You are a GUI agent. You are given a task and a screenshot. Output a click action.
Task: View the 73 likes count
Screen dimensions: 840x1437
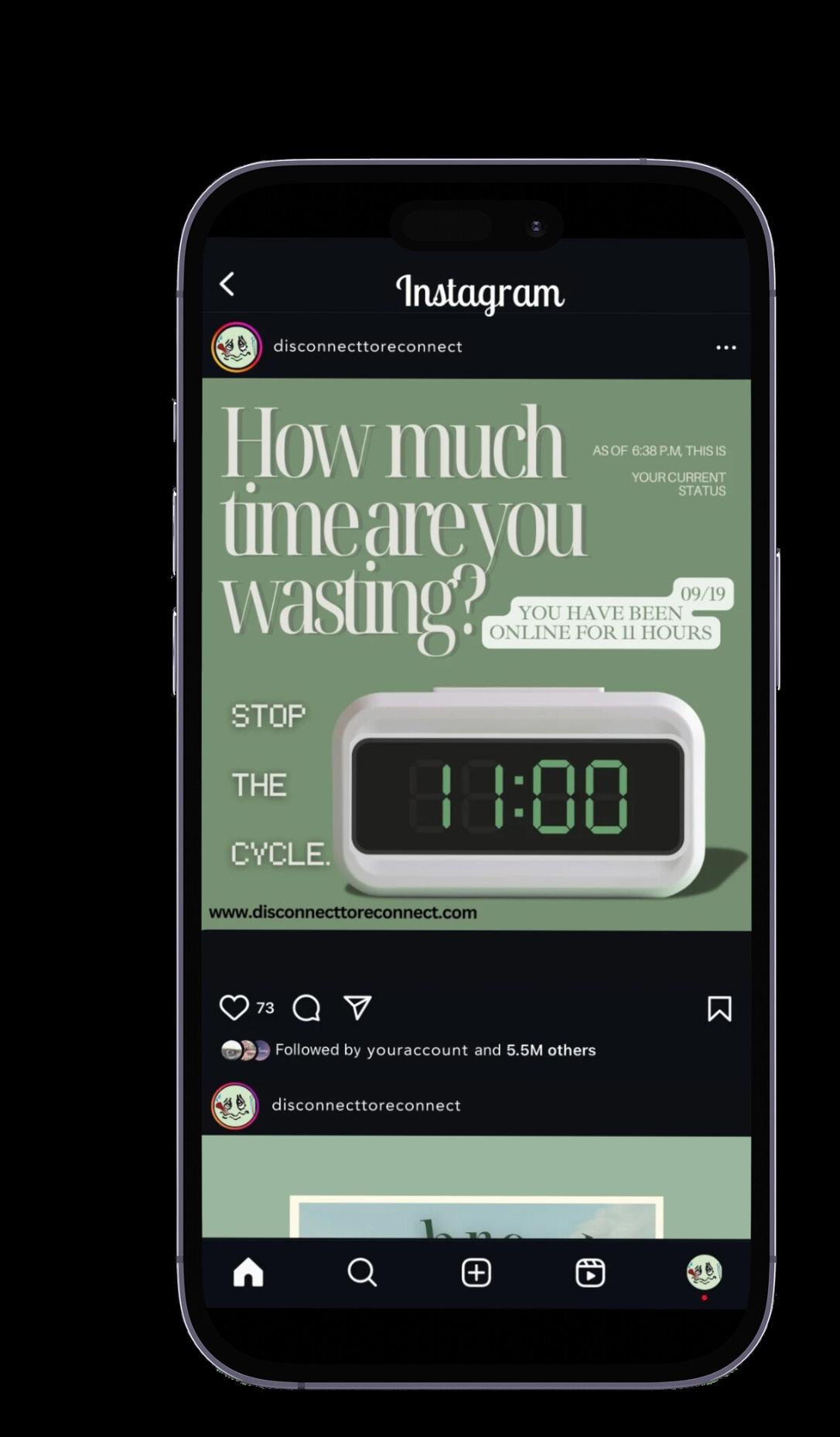coord(265,1008)
